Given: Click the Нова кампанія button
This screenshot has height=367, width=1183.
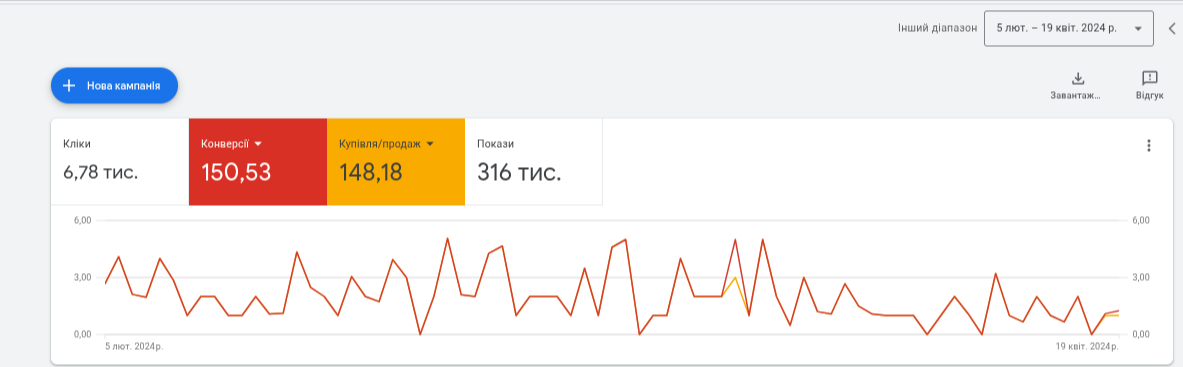Looking at the screenshot, I should (x=114, y=85).
